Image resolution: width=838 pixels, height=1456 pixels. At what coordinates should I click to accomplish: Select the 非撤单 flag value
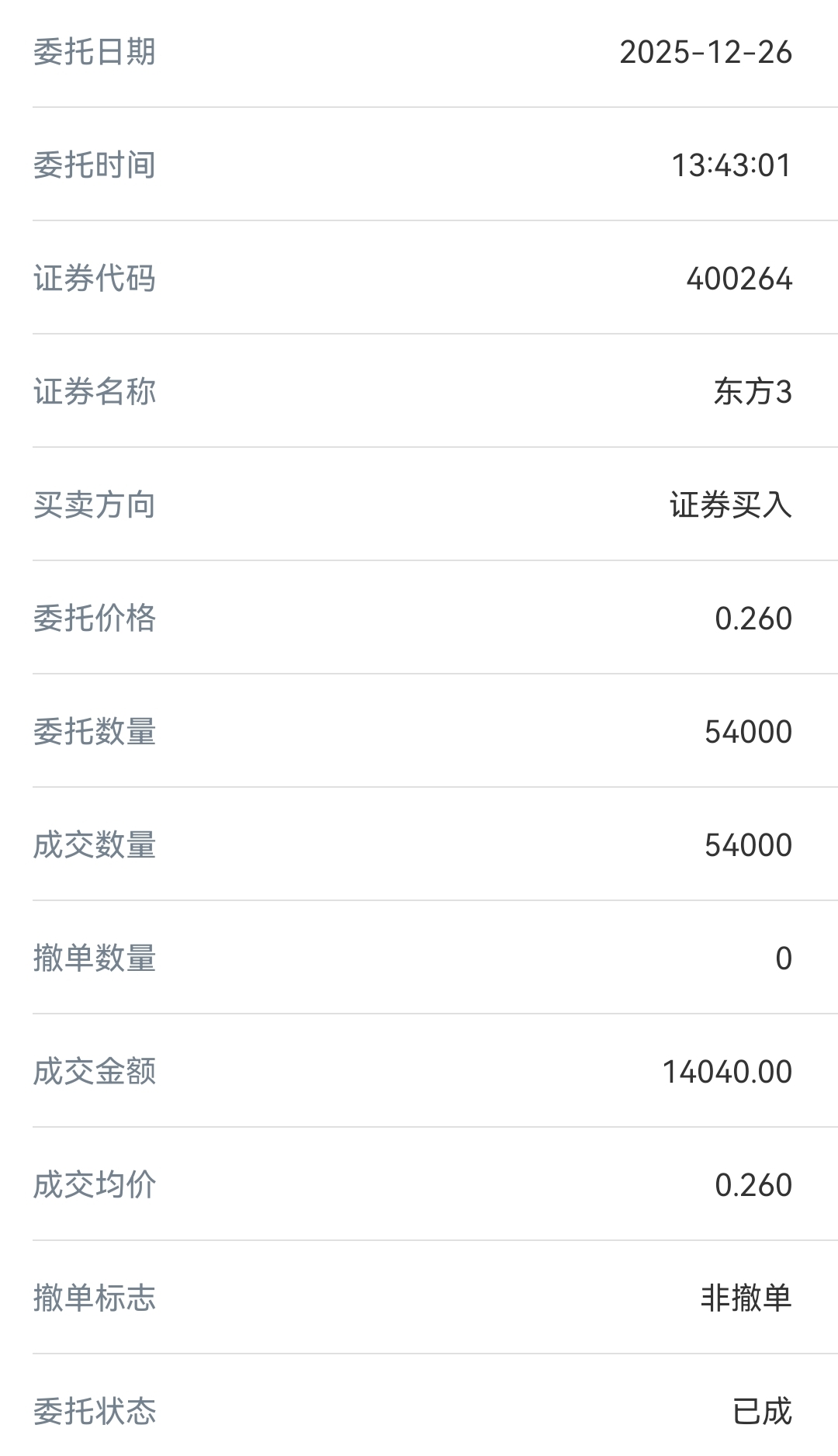746,1299
